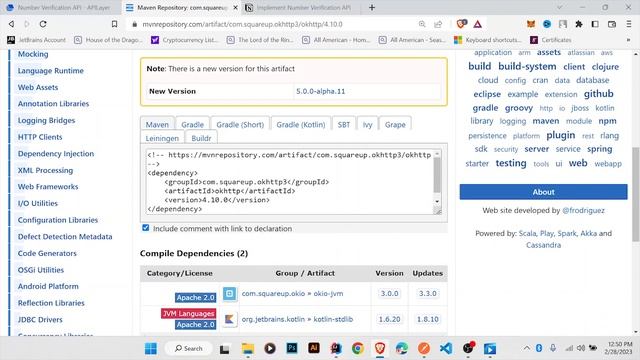Select the Buildr tab

[201, 138]
